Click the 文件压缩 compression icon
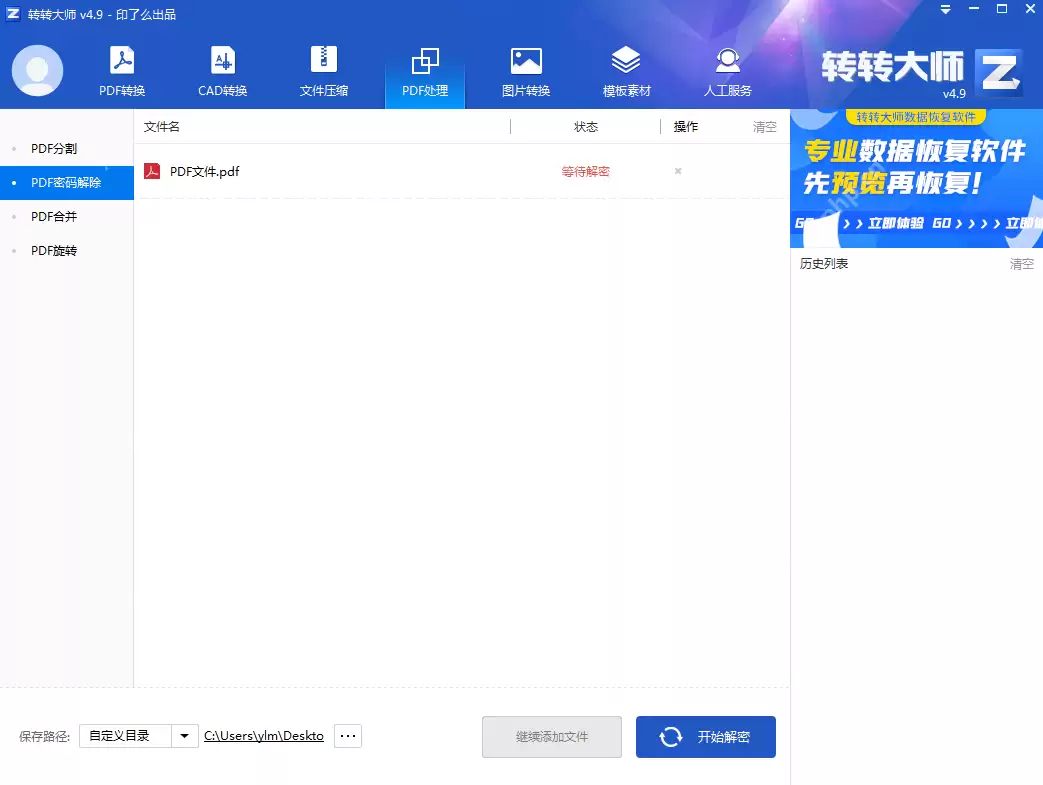The image size is (1043, 785). coord(323,70)
